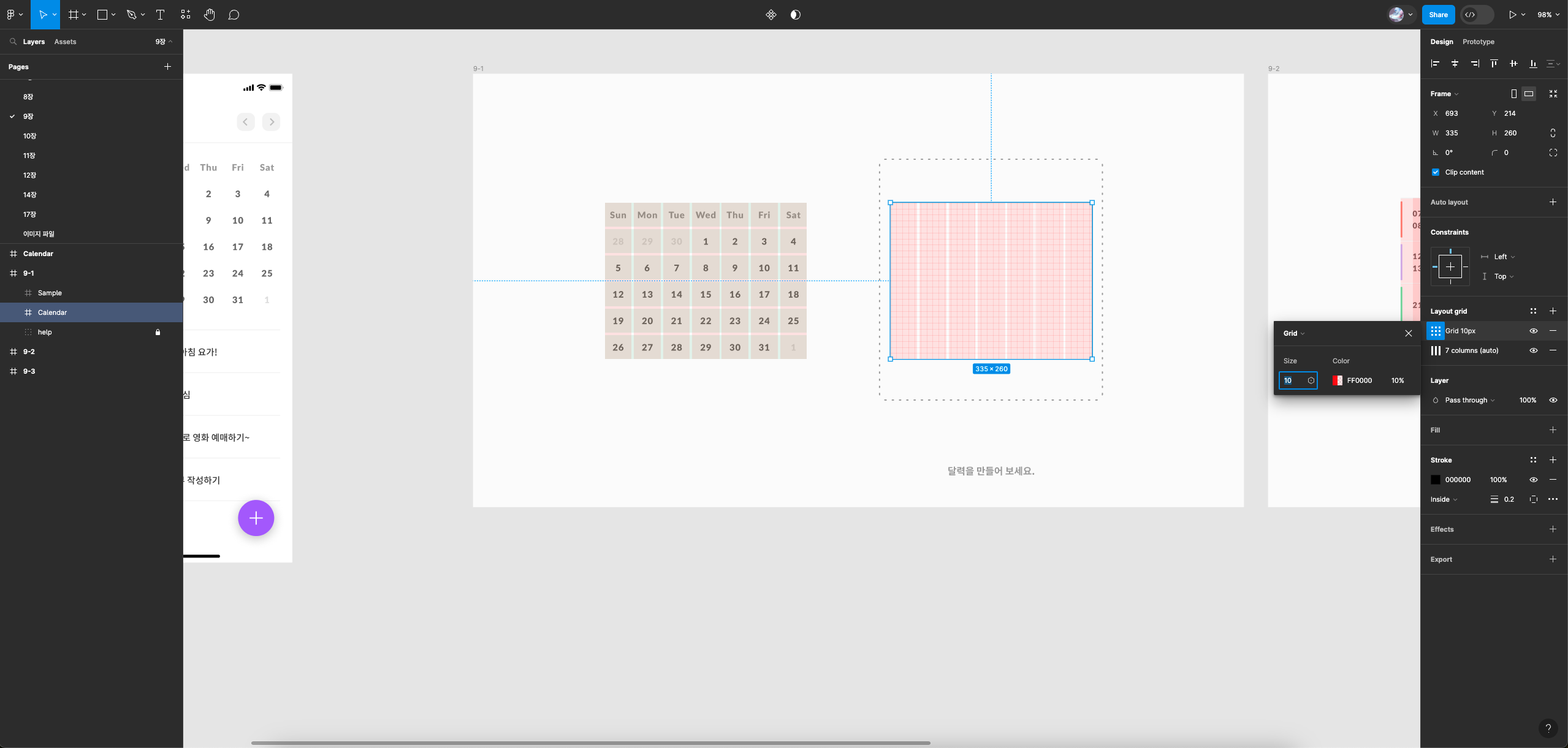Add a new page with plus icon

(167, 67)
